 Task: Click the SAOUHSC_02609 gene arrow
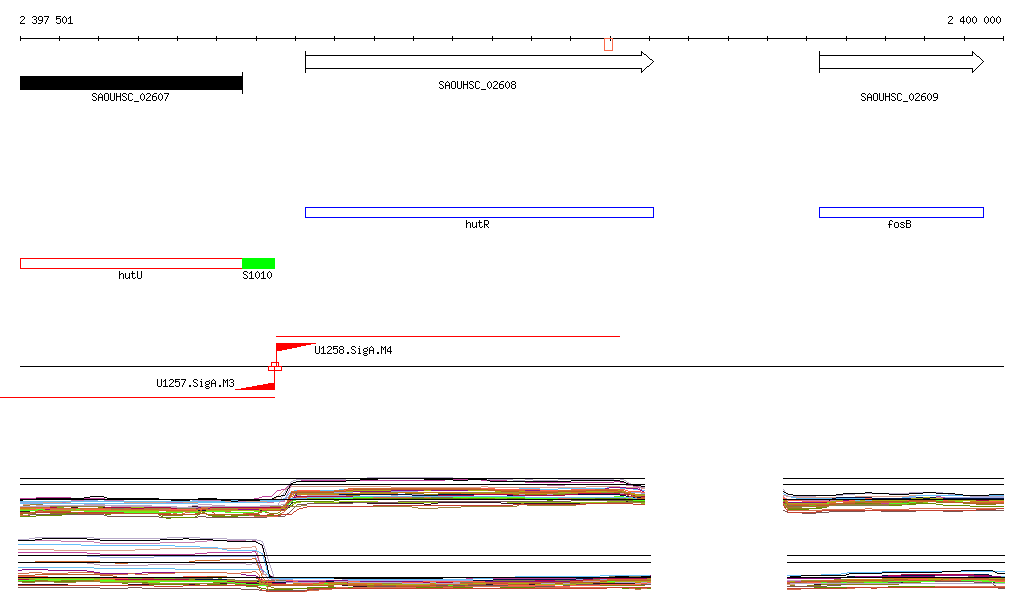[901, 62]
